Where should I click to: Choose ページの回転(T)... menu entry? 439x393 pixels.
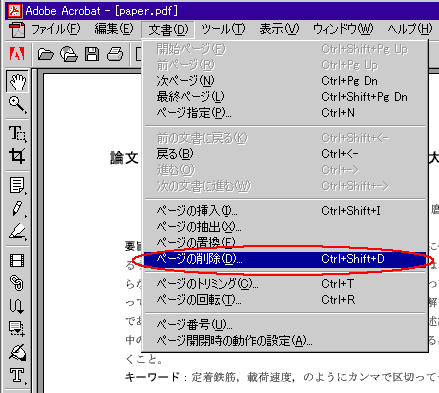coord(285,300)
